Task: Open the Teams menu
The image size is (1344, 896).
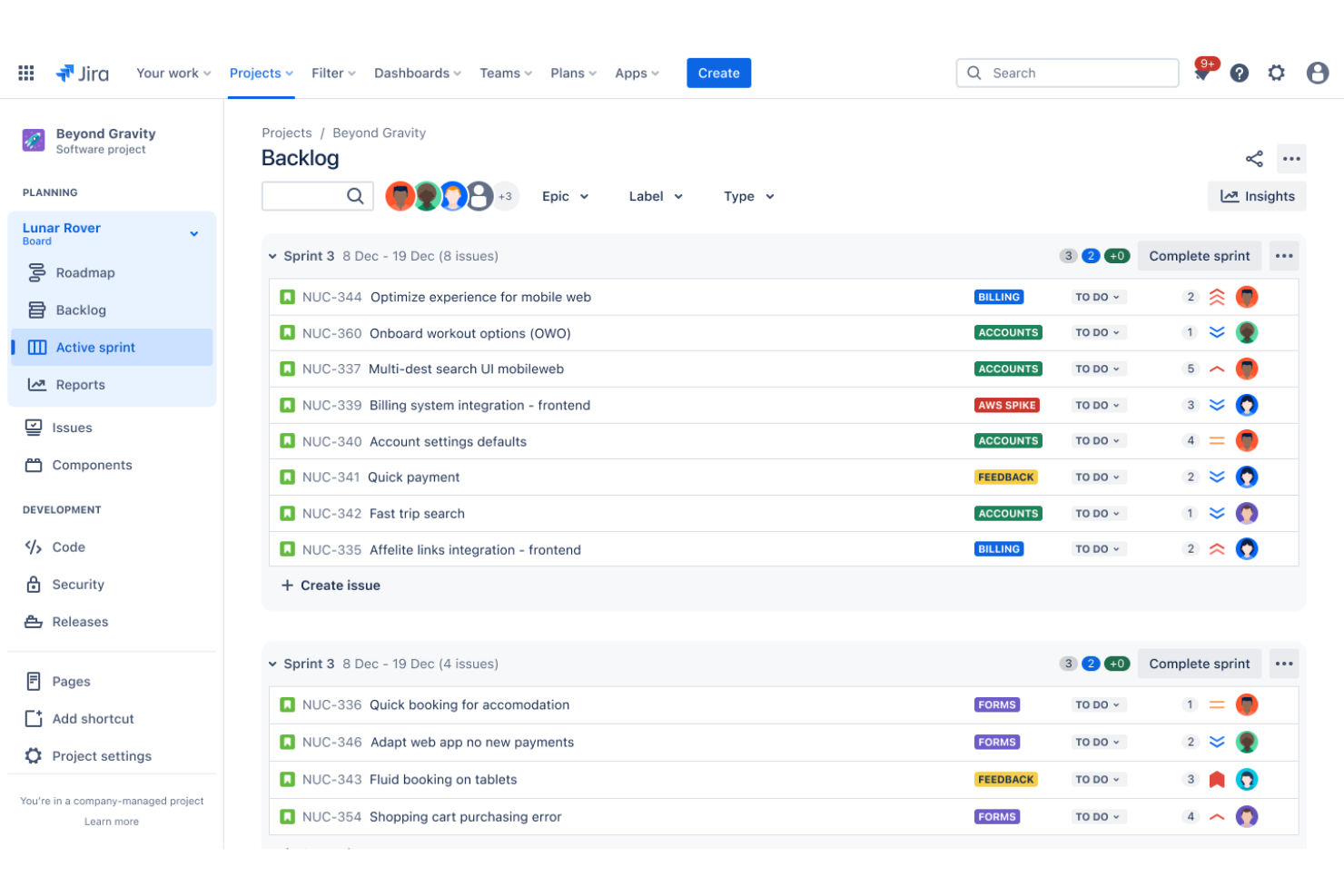Action: click(506, 74)
